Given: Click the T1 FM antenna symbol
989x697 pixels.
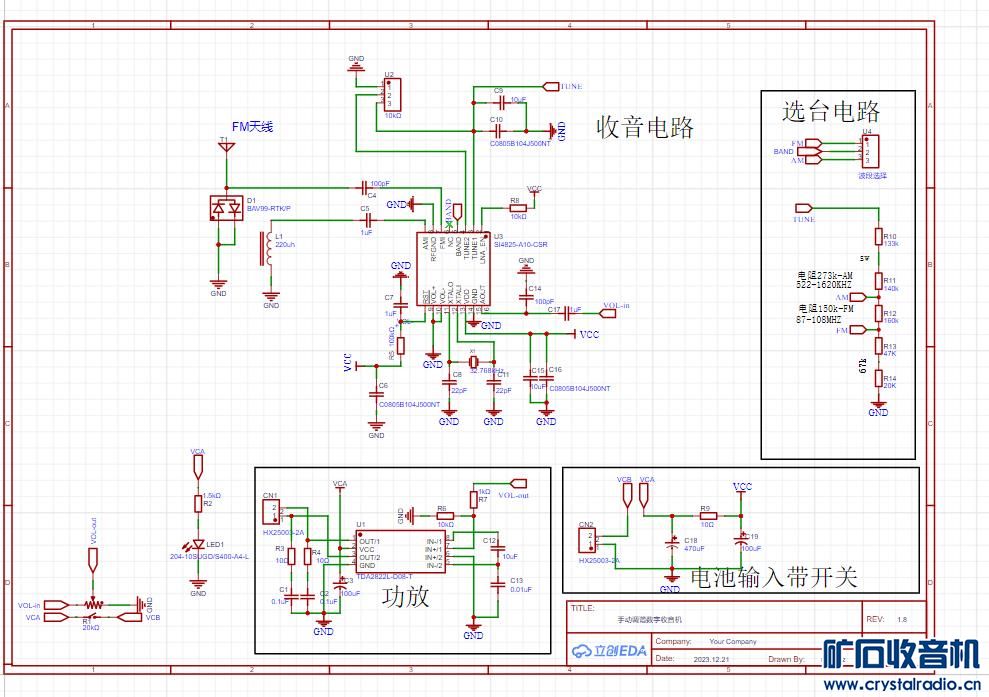Looking at the screenshot, I should [x=226, y=148].
